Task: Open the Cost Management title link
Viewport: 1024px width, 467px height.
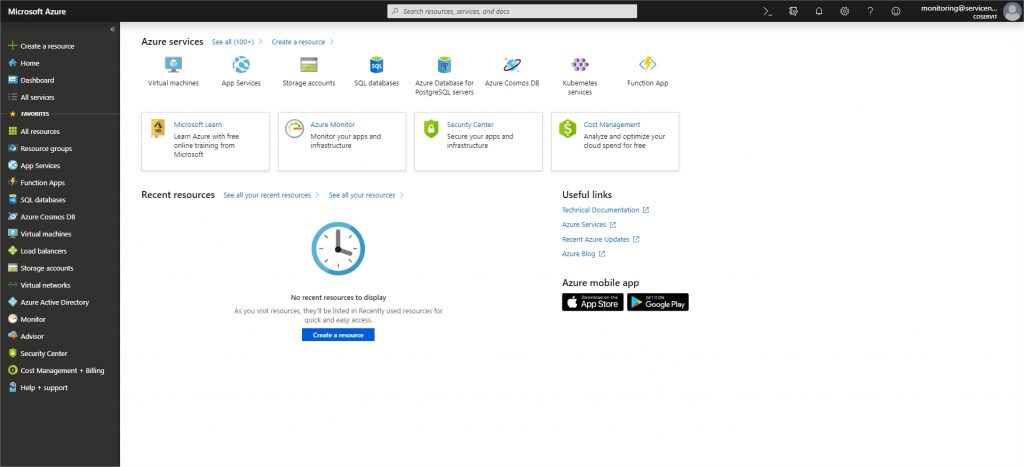Action: click(x=612, y=125)
